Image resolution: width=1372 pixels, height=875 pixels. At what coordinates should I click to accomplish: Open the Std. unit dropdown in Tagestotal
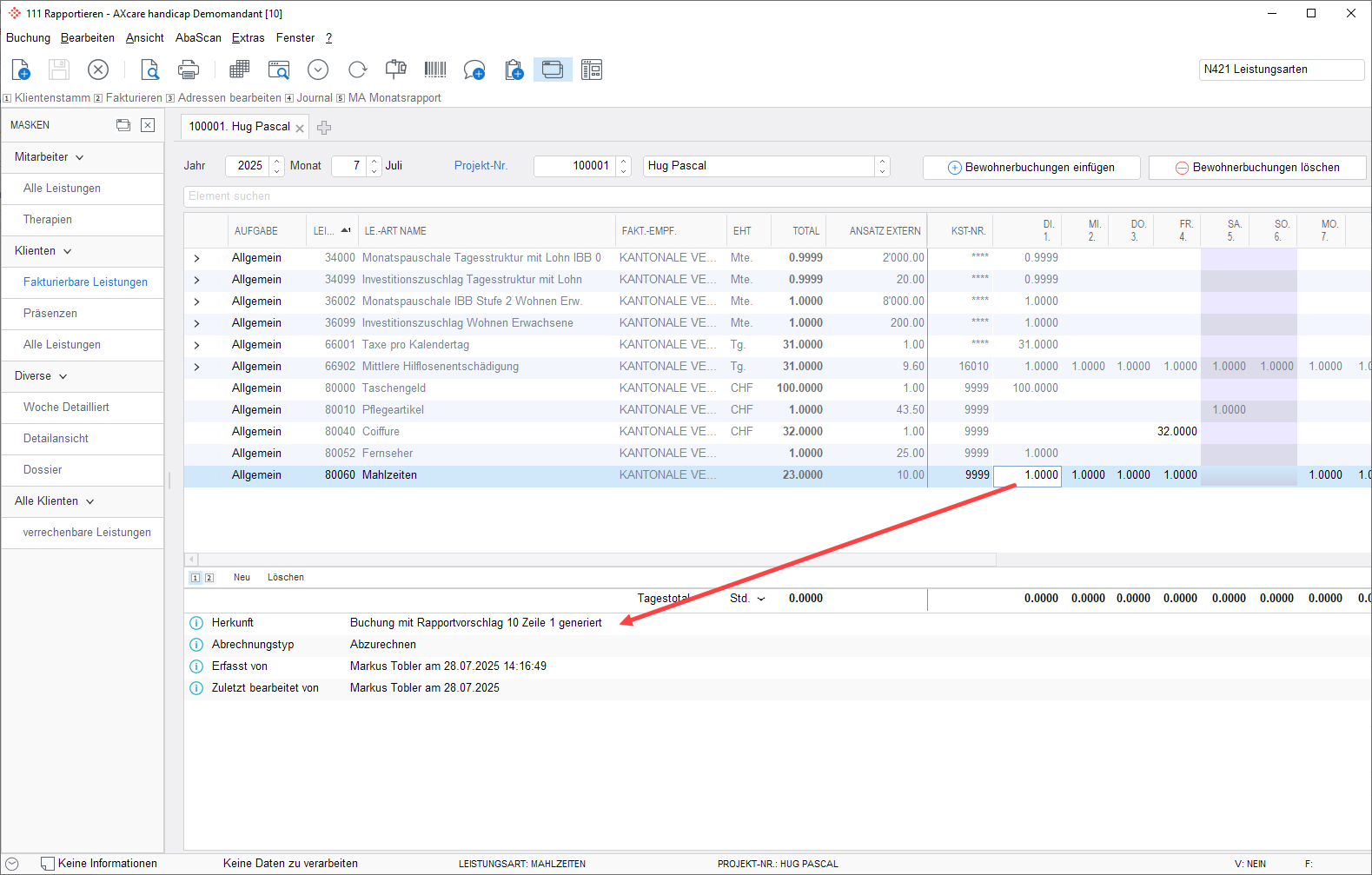[761, 599]
